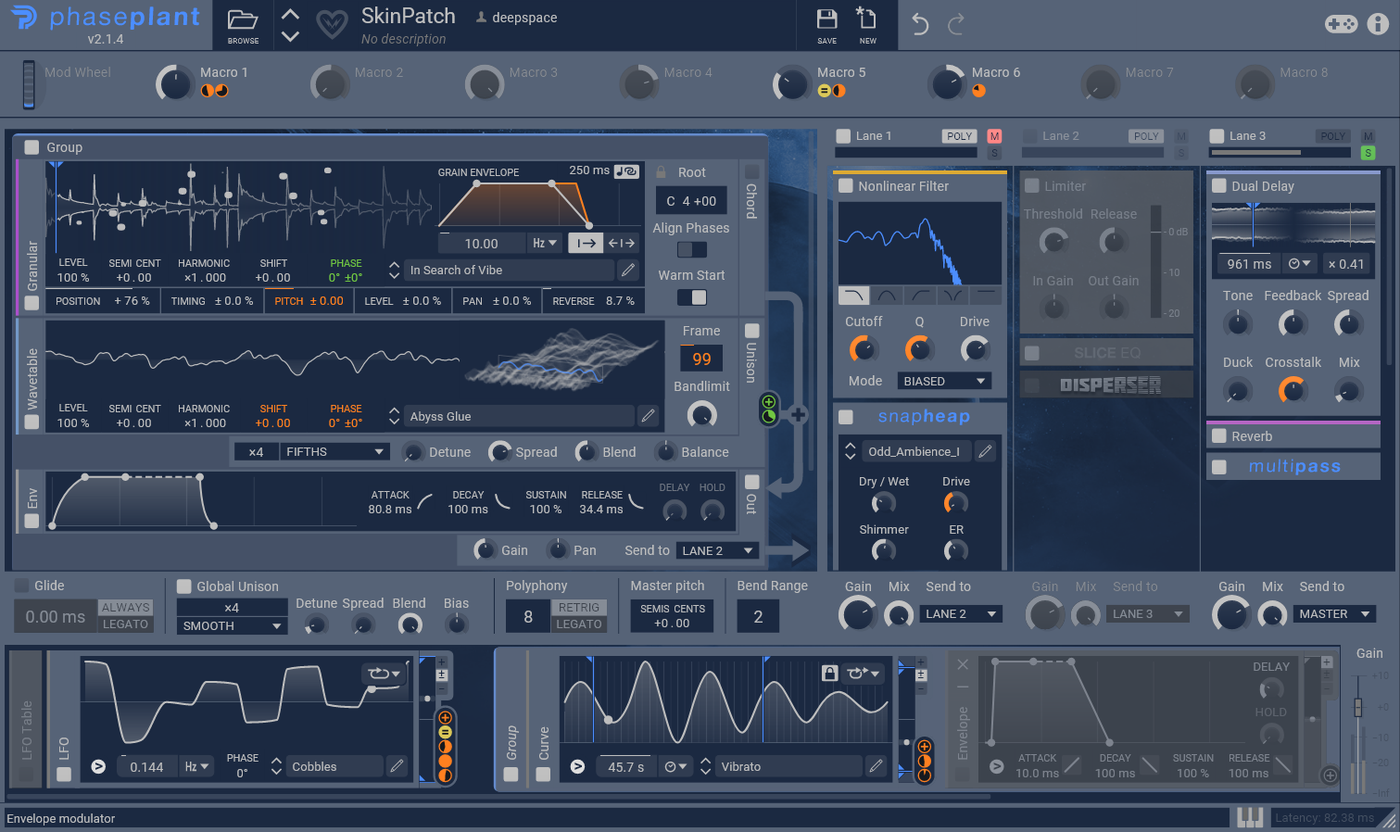
Task: Select the REVERSE granular parameter tab
Action: point(593,301)
